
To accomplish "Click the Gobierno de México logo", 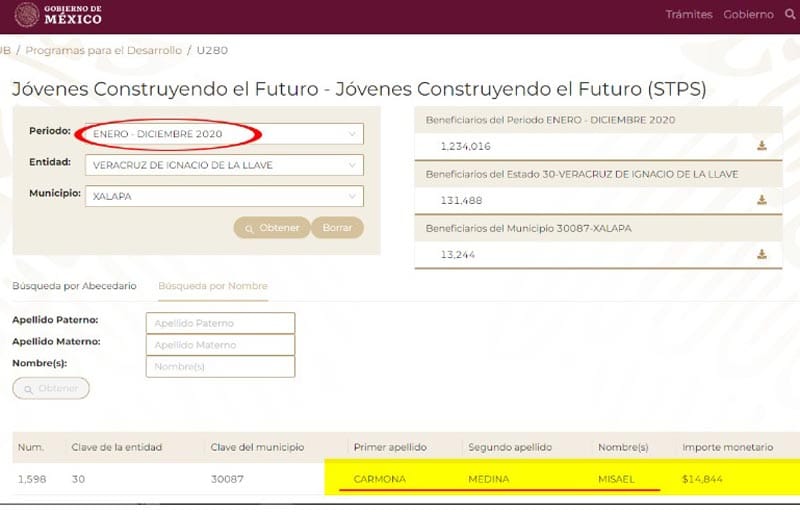I will click(58, 15).
